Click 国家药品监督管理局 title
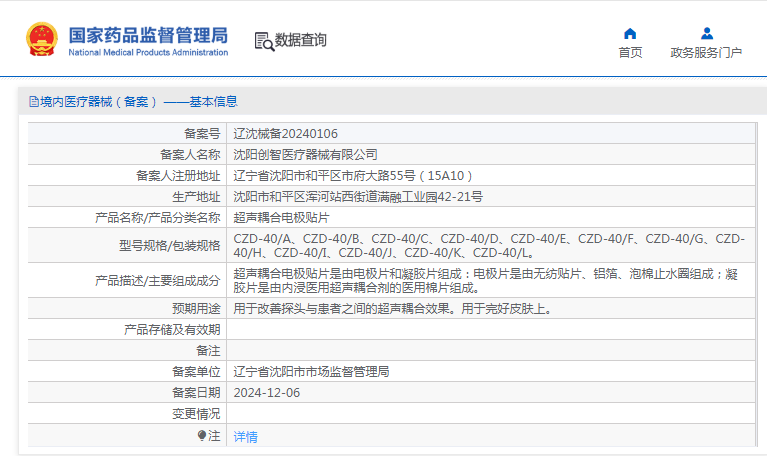The image size is (767, 456). click(x=148, y=35)
